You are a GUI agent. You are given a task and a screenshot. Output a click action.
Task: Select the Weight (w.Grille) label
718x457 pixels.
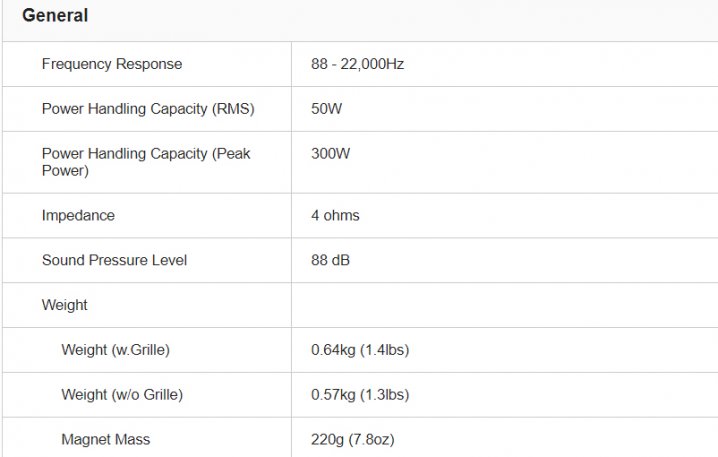115,350
